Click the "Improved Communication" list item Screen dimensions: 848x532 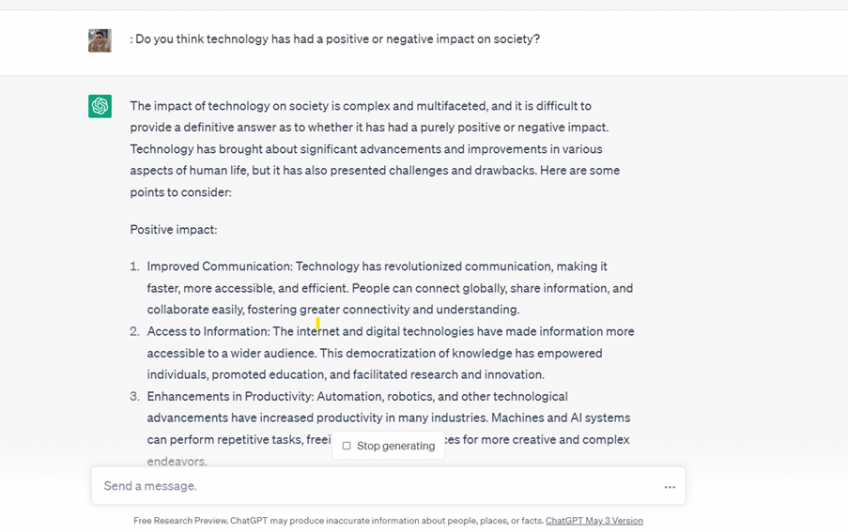coord(390,288)
